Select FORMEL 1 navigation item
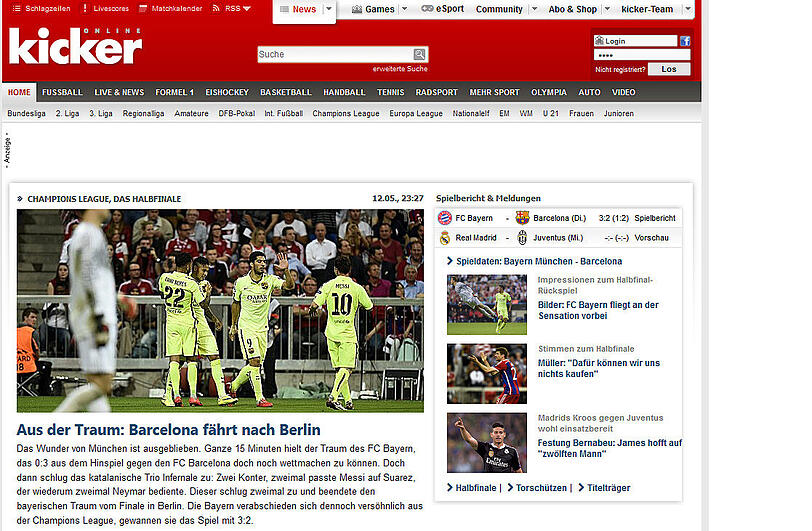 click(x=175, y=92)
